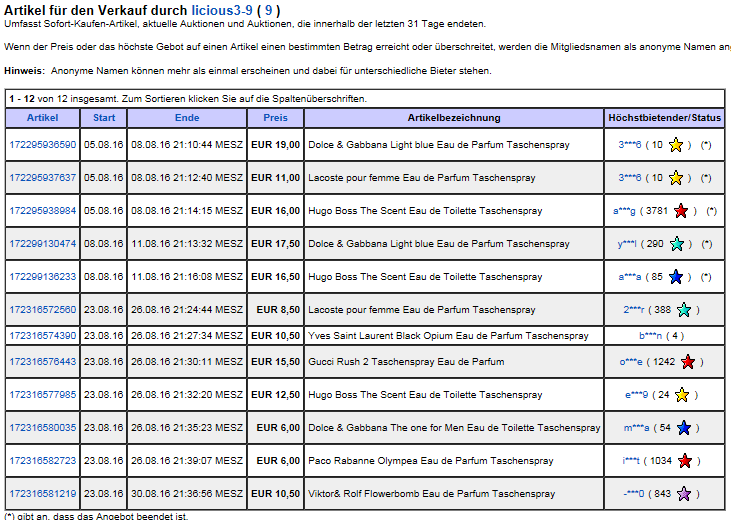Open item 172316577985
The height and width of the screenshot is (520, 731).
click(x=42, y=395)
